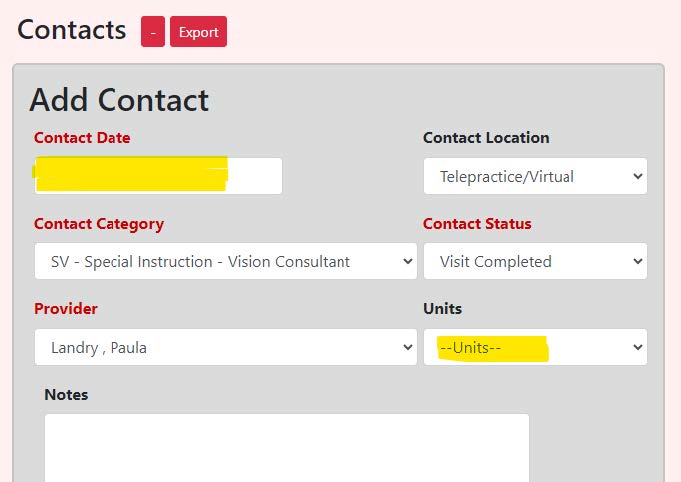
Task: Click the Contact Location label
Action: coord(486,138)
